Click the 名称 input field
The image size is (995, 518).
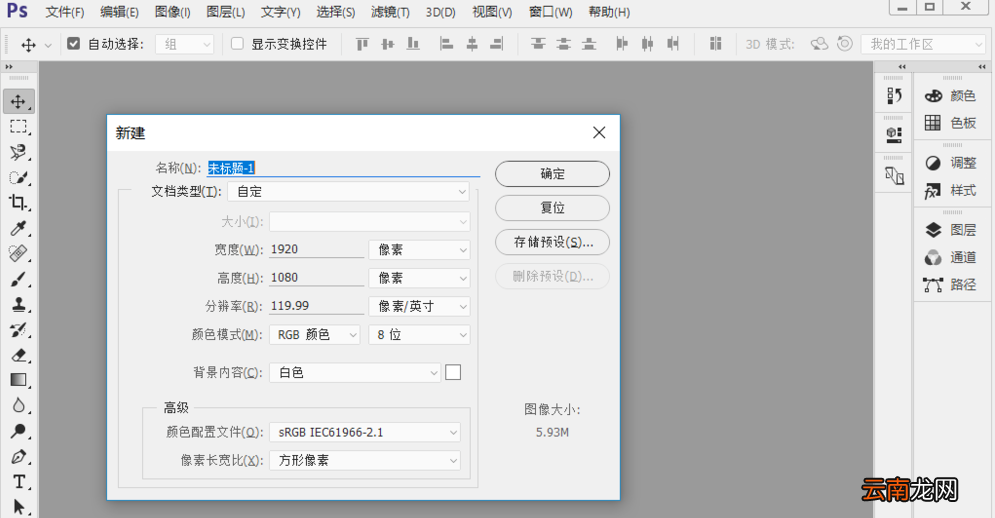343,168
